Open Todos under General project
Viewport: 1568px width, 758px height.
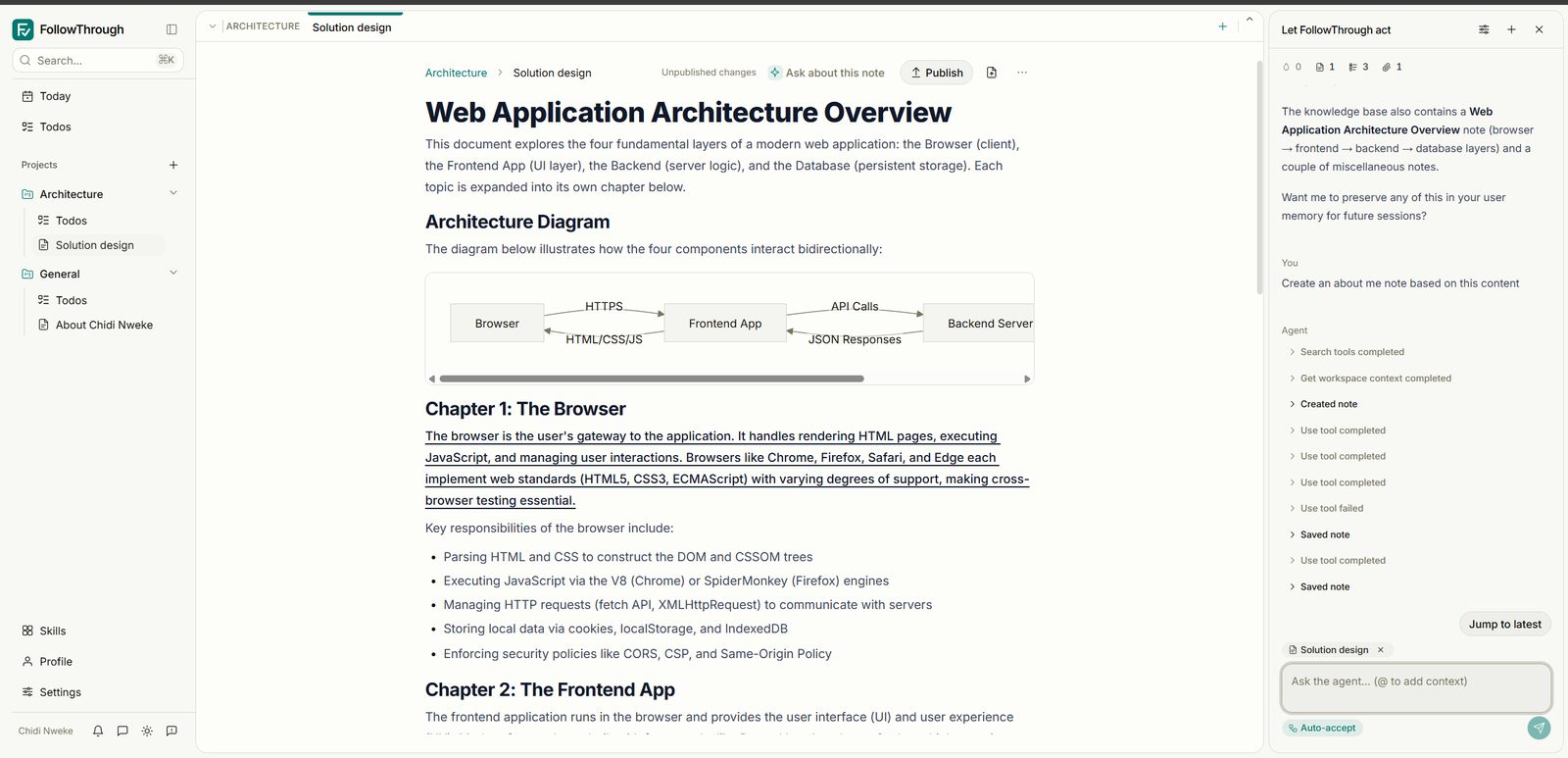72,300
